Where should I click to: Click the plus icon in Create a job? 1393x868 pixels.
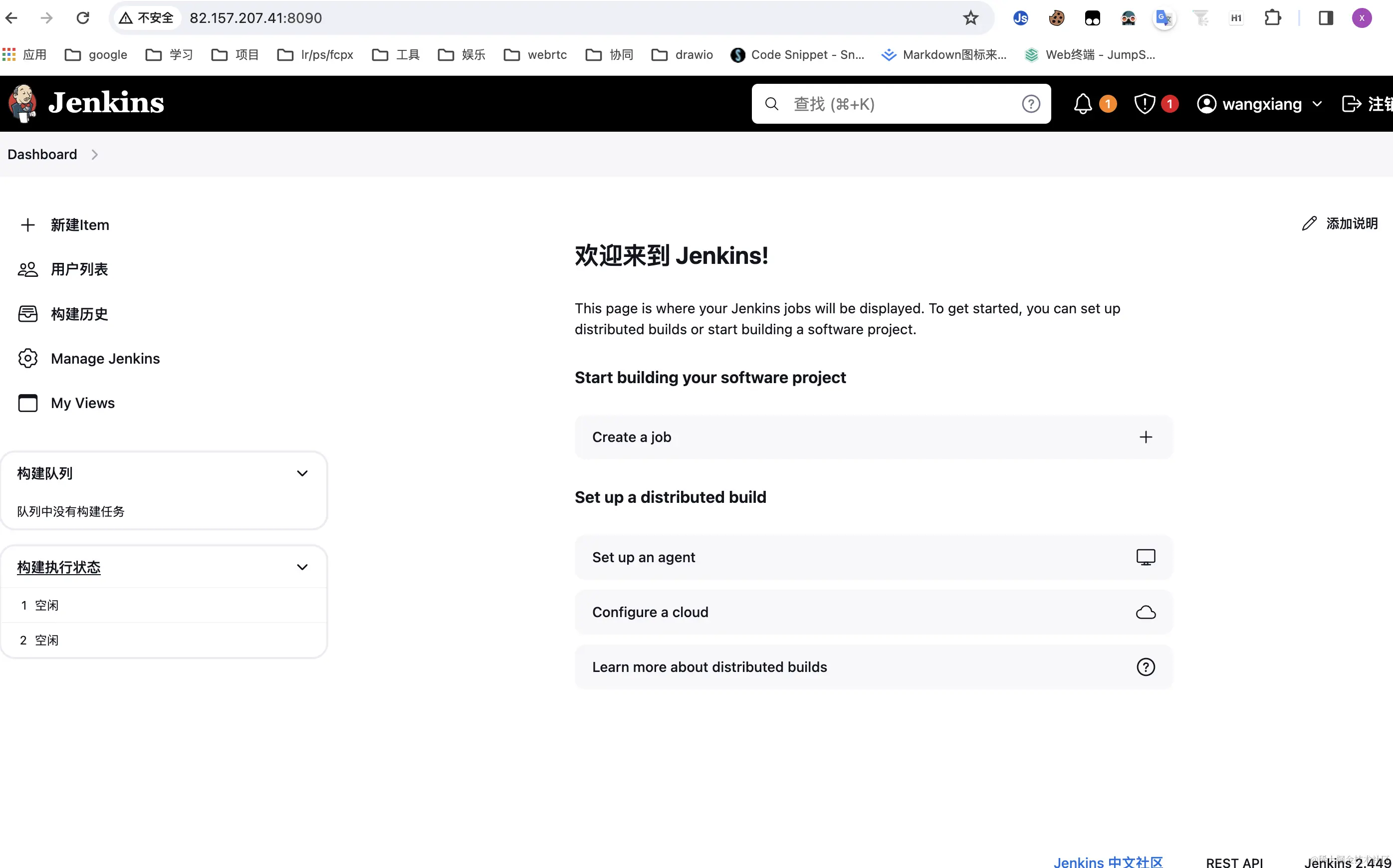[1146, 437]
